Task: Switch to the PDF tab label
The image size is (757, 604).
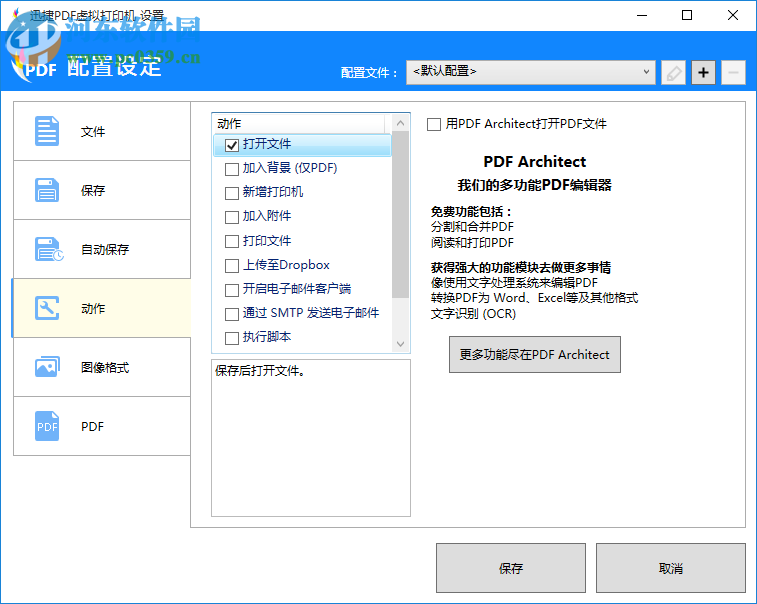Action: [92, 426]
